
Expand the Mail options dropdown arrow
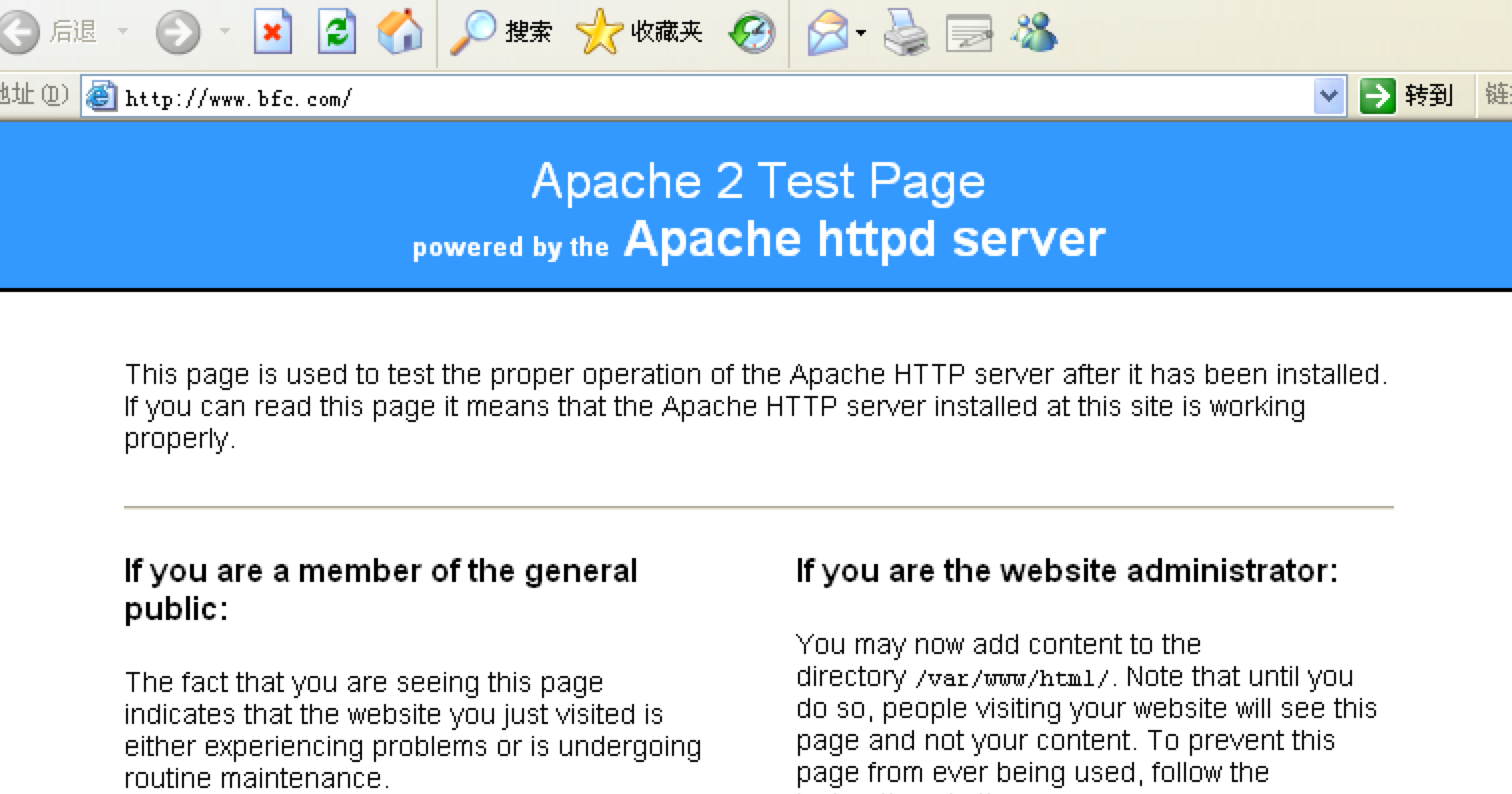pyautogui.click(x=860, y=33)
